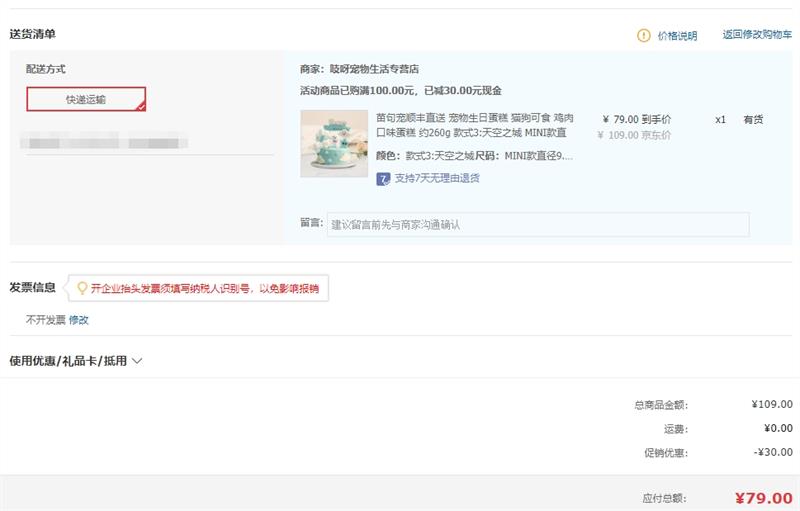Open the pet birthday cake product title
The width and height of the screenshot is (800, 511).
(x=471, y=125)
